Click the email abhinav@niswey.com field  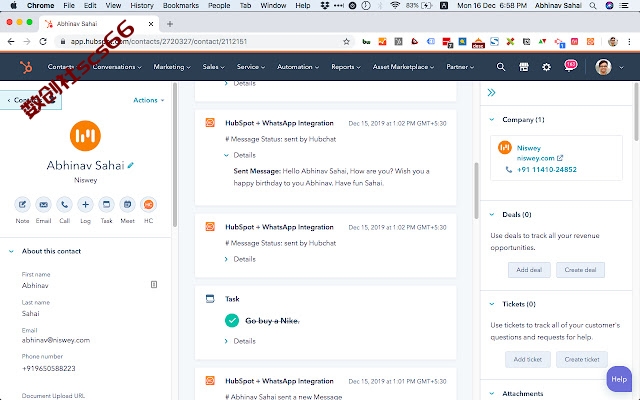click(56, 340)
